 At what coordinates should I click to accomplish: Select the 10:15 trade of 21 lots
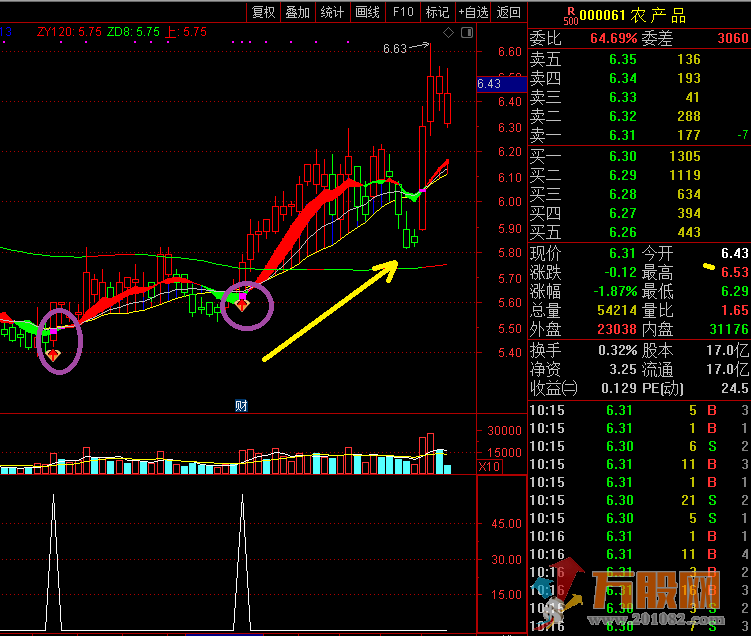[x=639, y=500]
